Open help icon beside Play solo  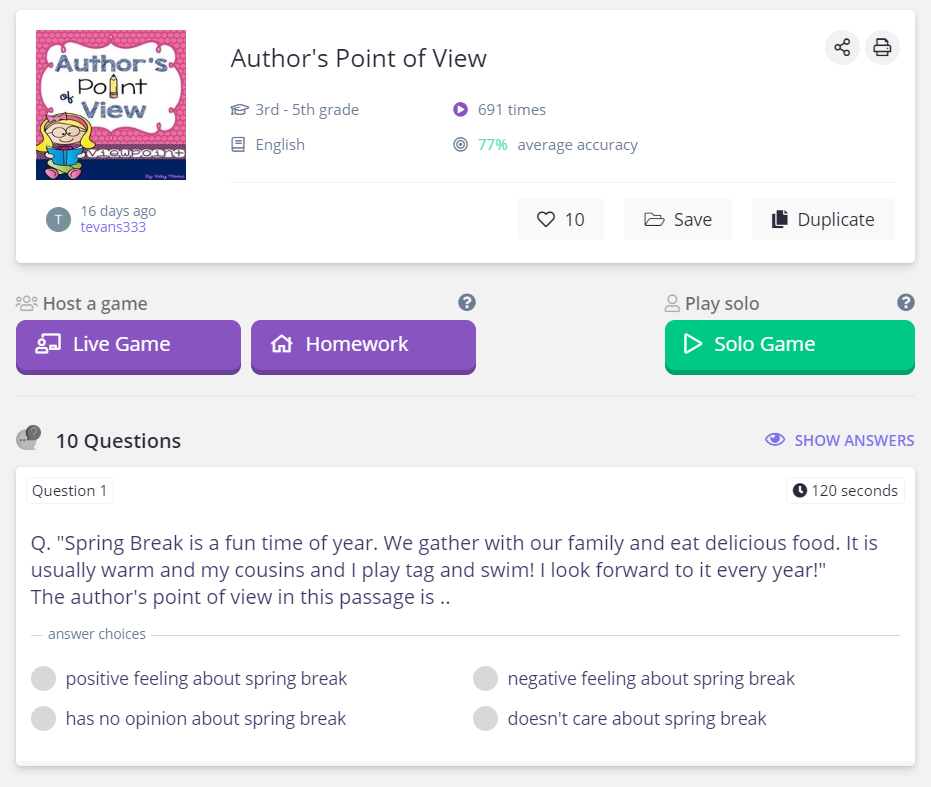905,303
